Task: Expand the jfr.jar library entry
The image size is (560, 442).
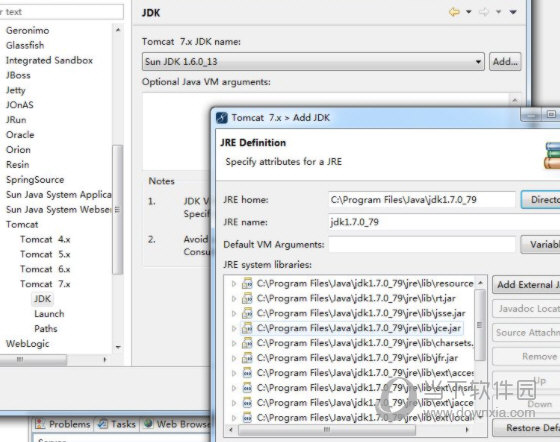Action: 234,358
